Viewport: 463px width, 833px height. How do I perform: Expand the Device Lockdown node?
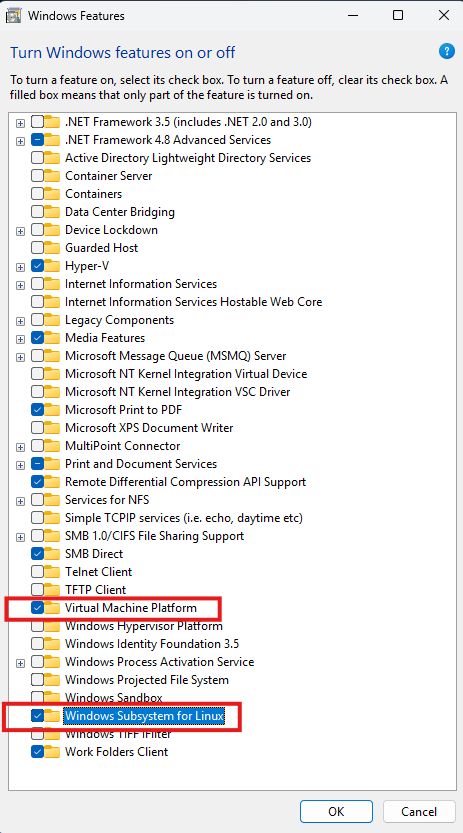[x=20, y=231]
